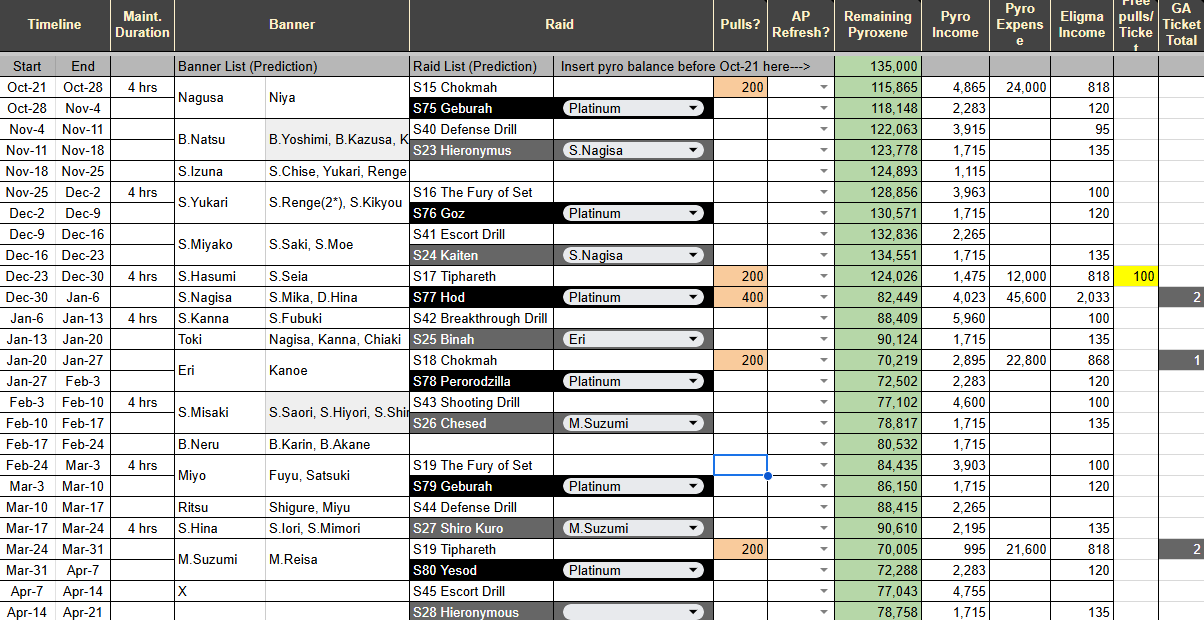Open Platinum dropdown in S75 Geburah row

634,108
